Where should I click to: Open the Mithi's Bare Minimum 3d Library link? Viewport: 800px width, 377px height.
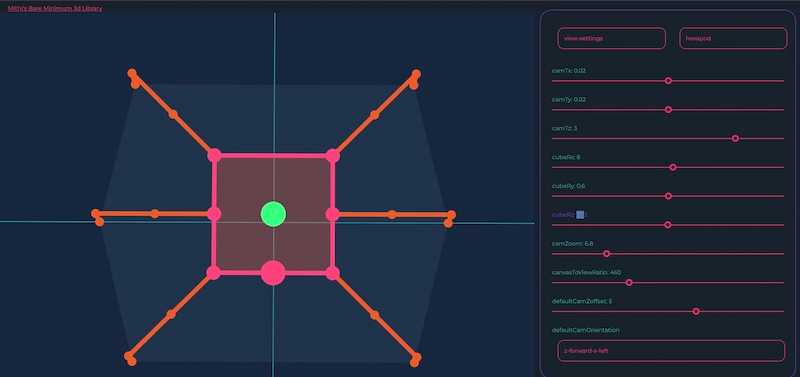click(x=55, y=8)
